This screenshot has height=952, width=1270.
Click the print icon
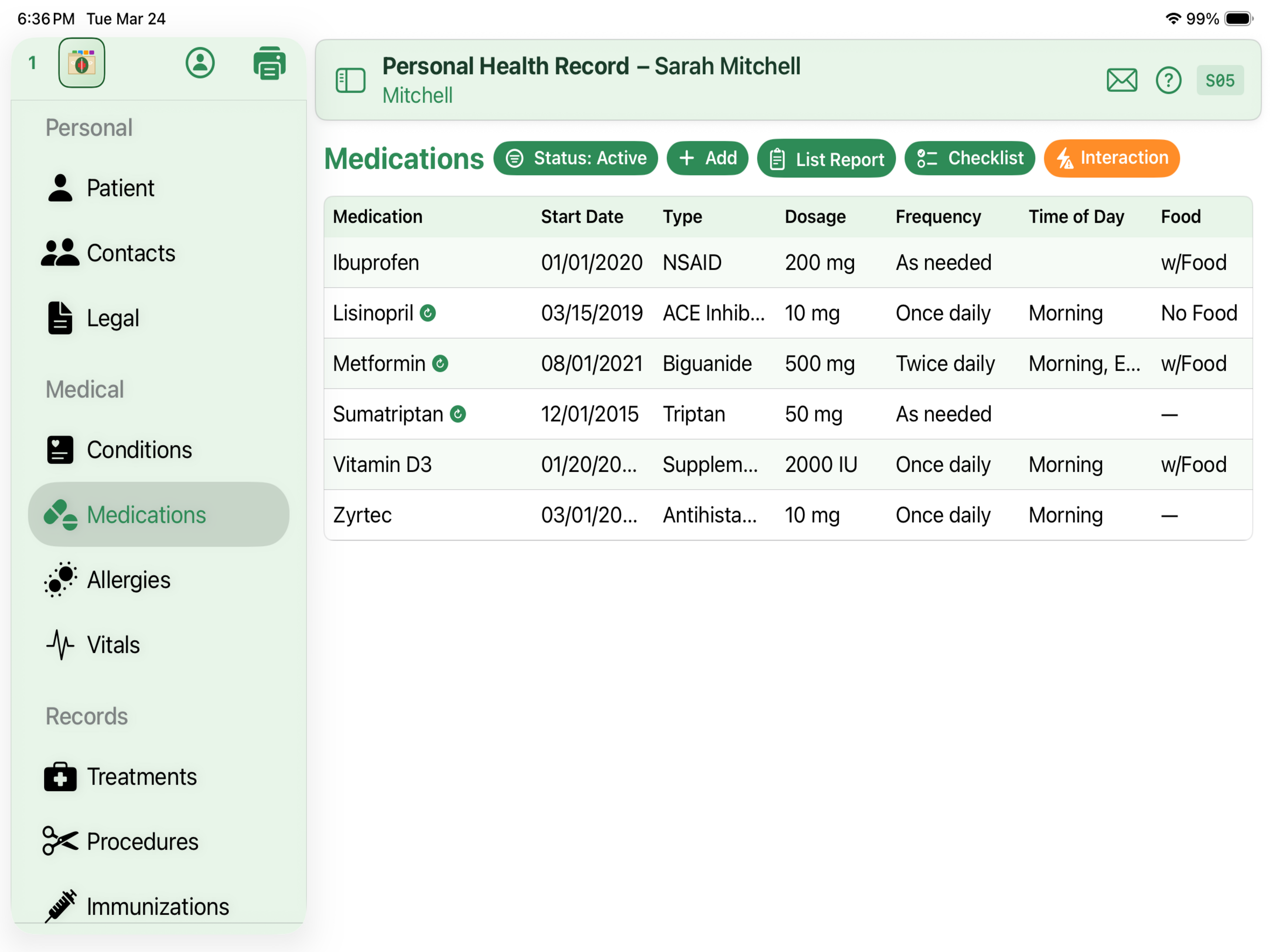click(269, 63)
